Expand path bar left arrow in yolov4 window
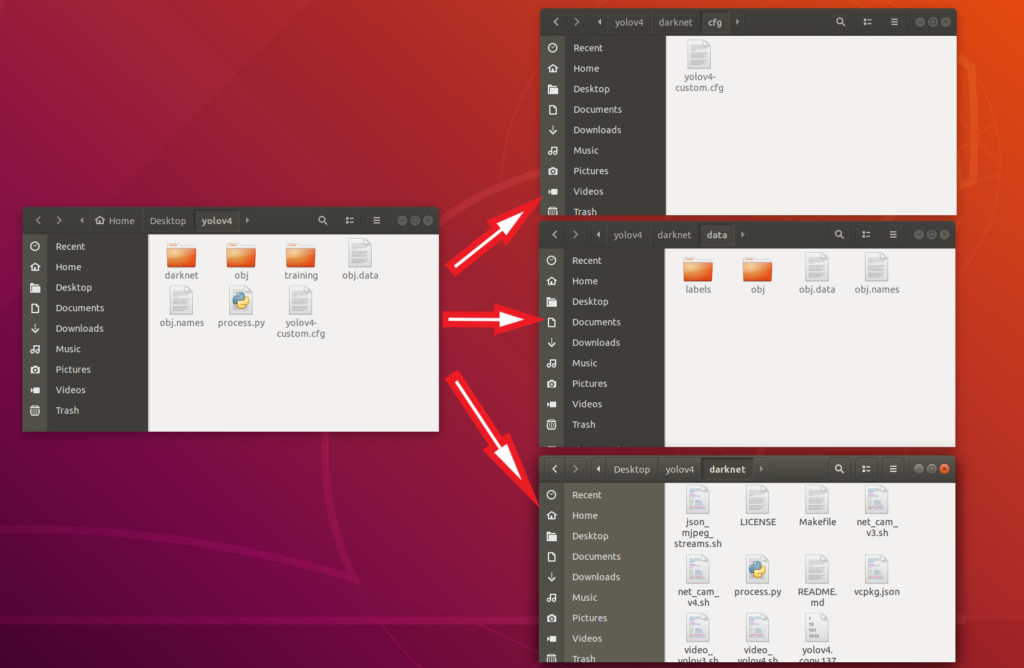Image resolution: width=1024 pixels, height=668 pixels. pyautogui.click(x=82, y=221)
